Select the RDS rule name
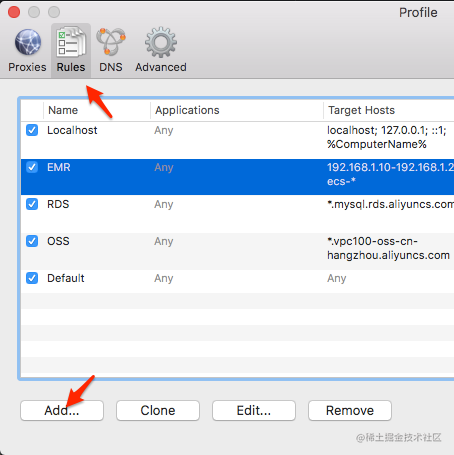 tap(58, 204)
